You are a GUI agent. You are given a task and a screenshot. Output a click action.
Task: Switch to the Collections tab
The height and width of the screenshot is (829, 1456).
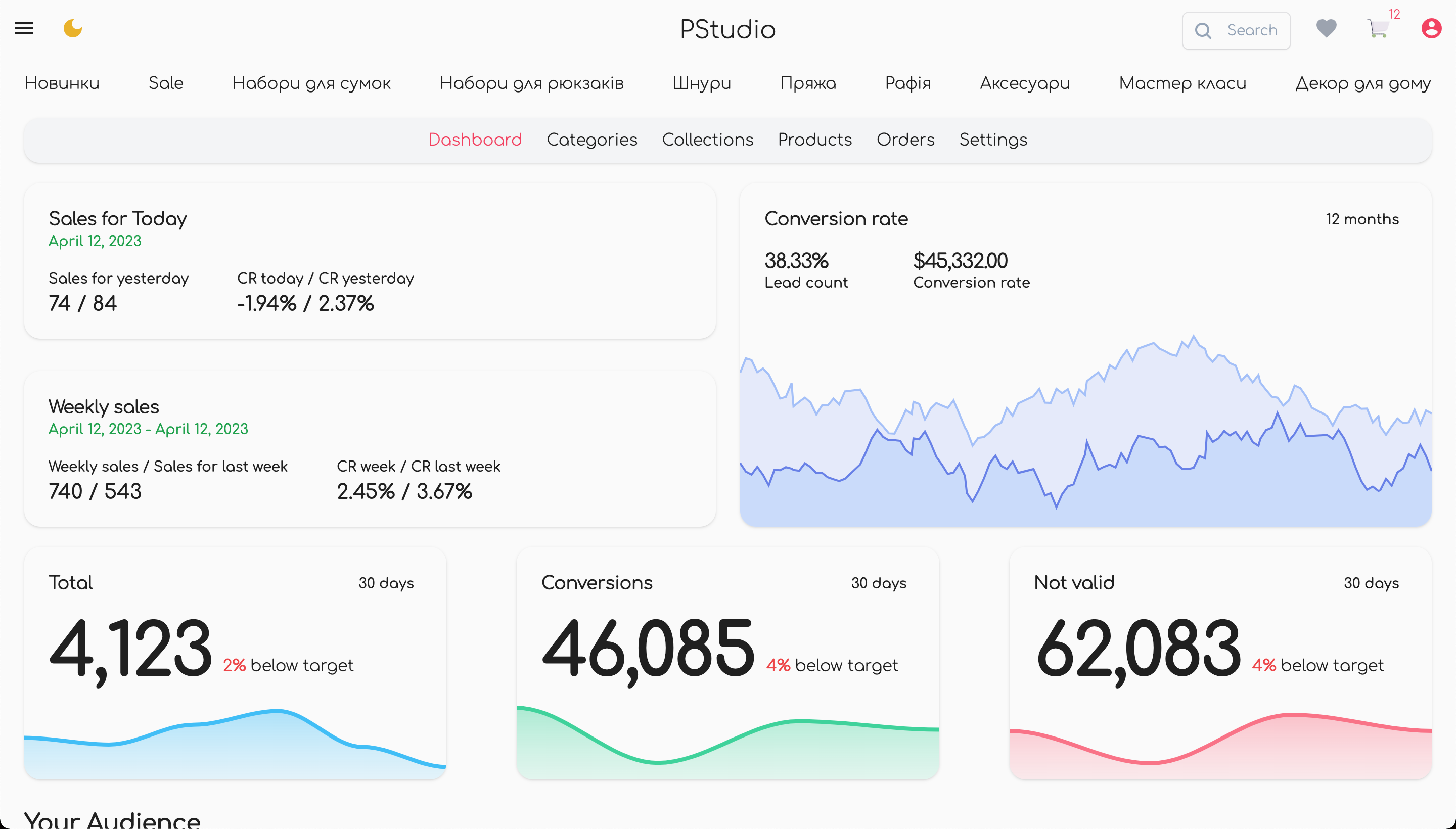(x=707, y=140)
